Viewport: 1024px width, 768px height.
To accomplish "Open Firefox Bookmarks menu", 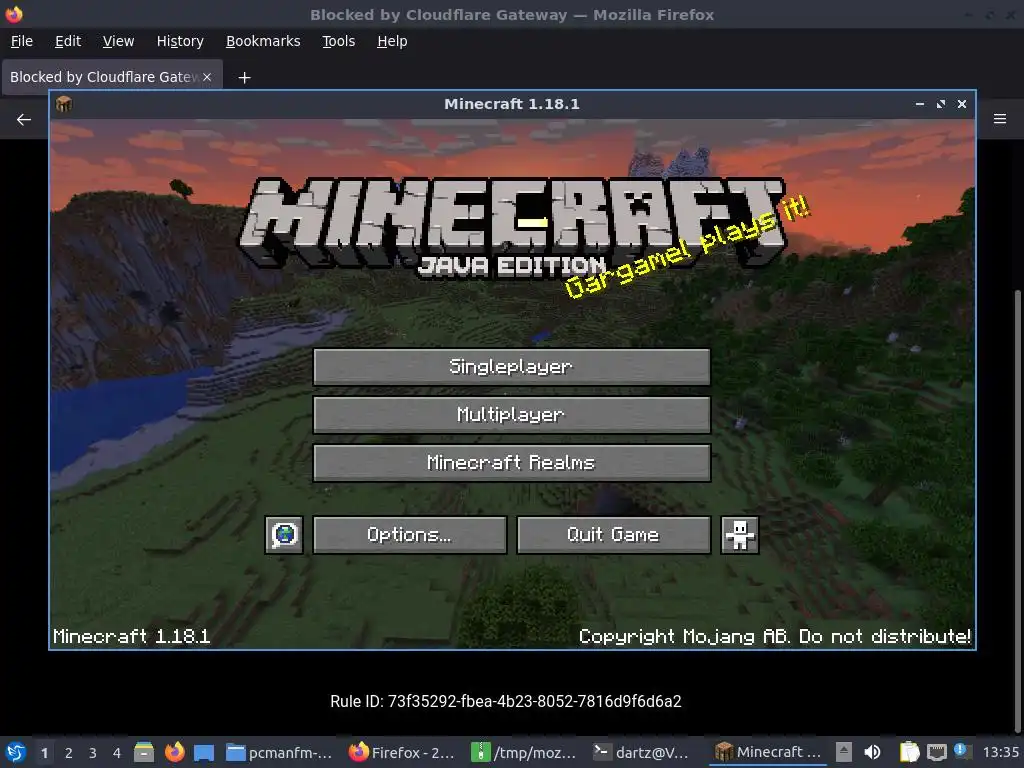I will [x=263, y=41].
